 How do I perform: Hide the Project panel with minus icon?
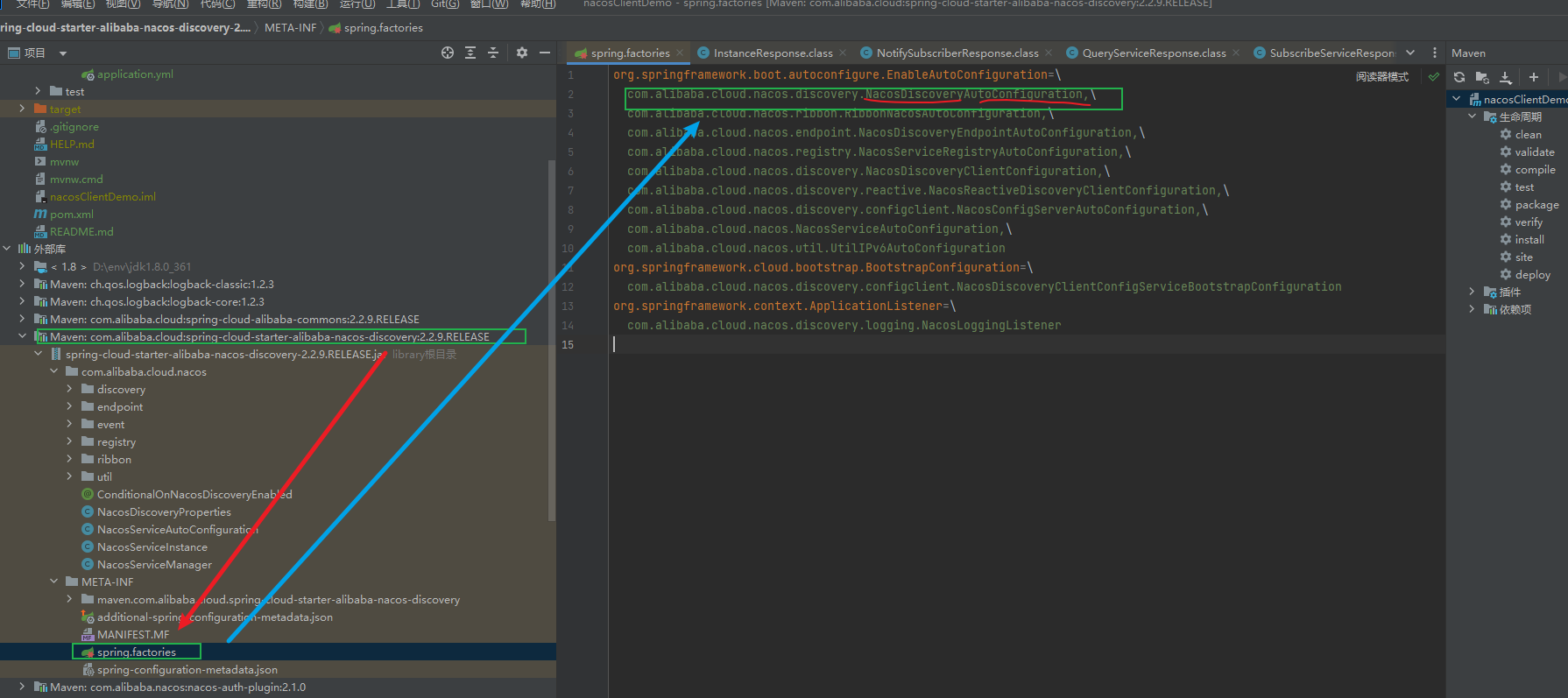pos(545,53)
